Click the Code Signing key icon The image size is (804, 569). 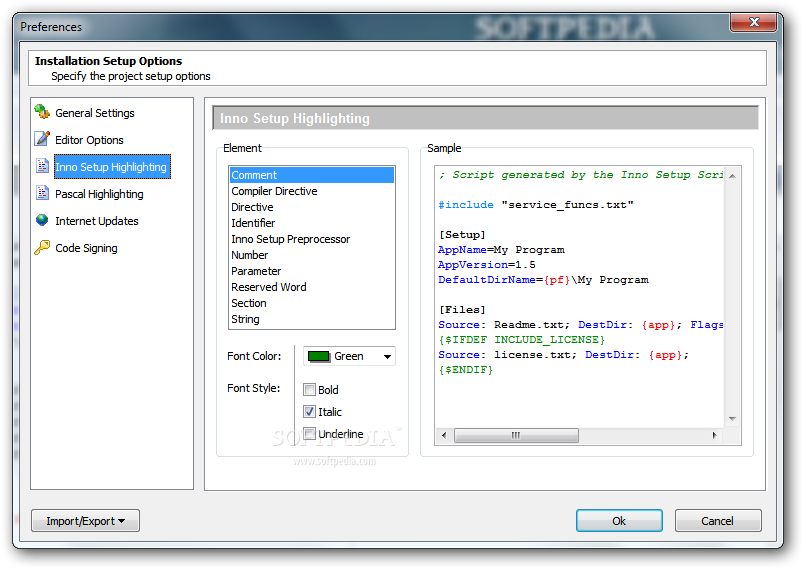pyautogui.click(x=42, y=248)
